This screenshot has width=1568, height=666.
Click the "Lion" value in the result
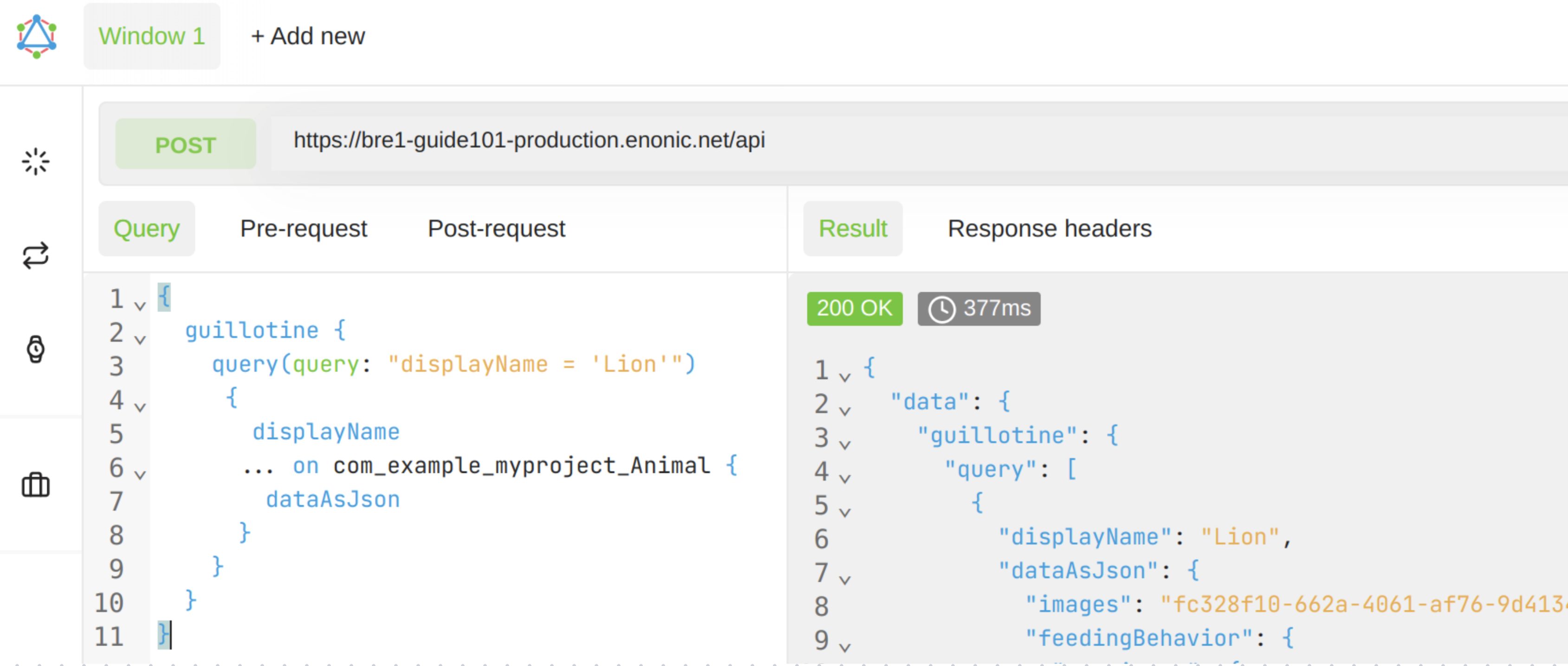click(x=1241, y=537)
